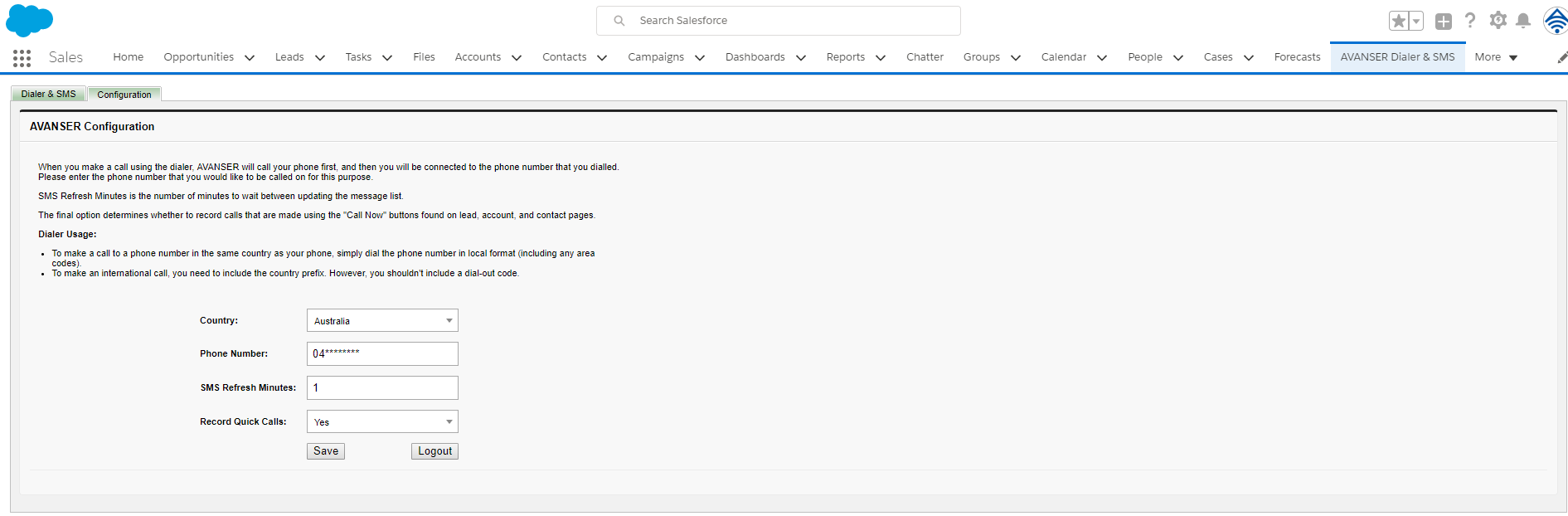Open the Dashboards tab
Screen dimensions: 1568x516
(755, 57)
